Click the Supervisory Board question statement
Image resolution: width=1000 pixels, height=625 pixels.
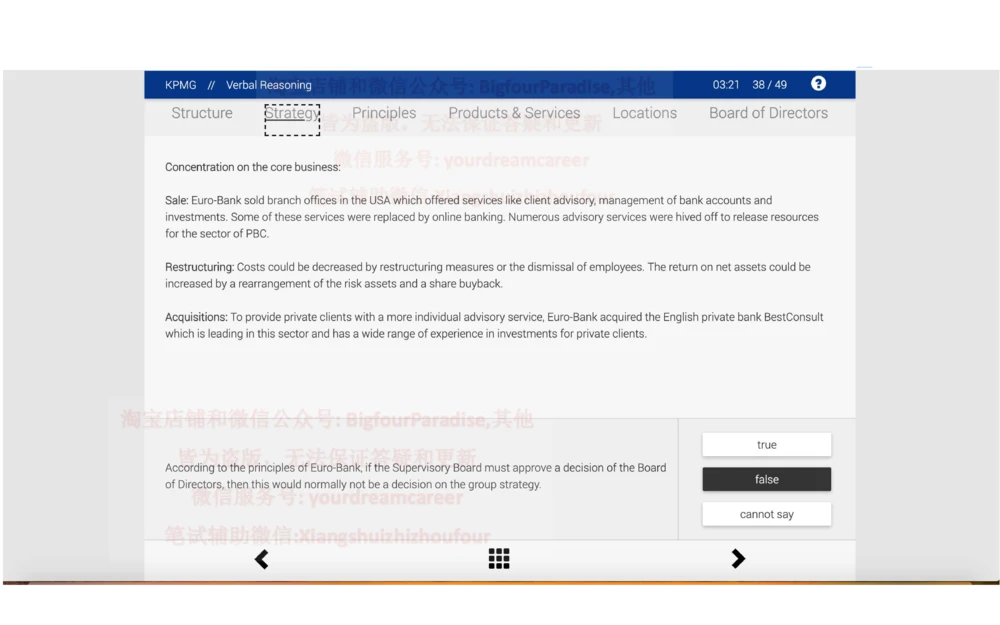(415, 476)
